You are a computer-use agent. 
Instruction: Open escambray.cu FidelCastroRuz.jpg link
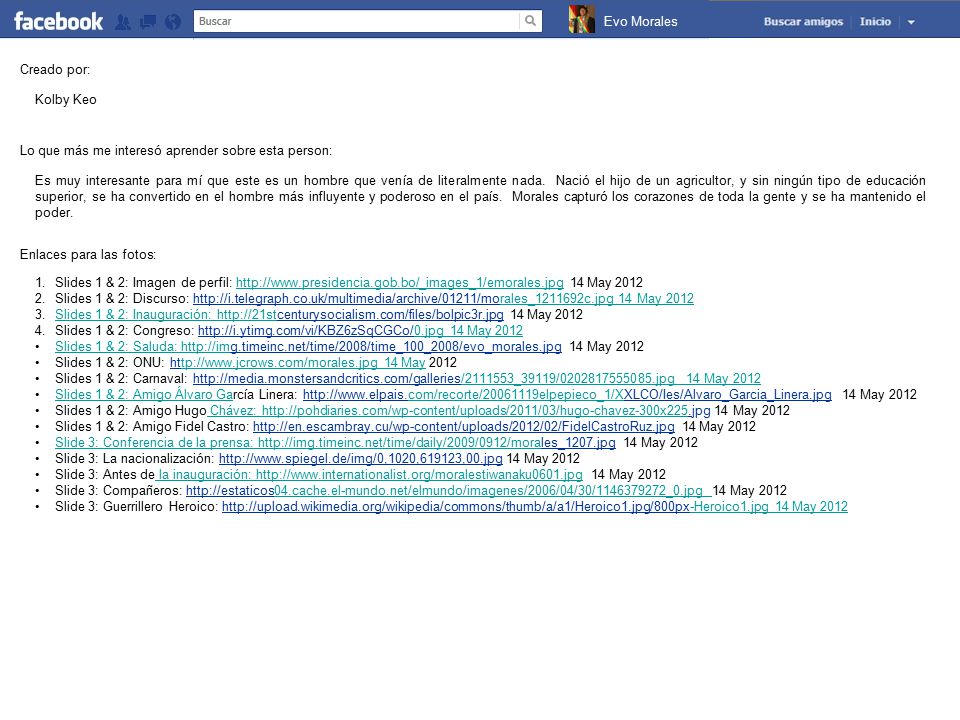pyautogui.click(x=463, y=426)
